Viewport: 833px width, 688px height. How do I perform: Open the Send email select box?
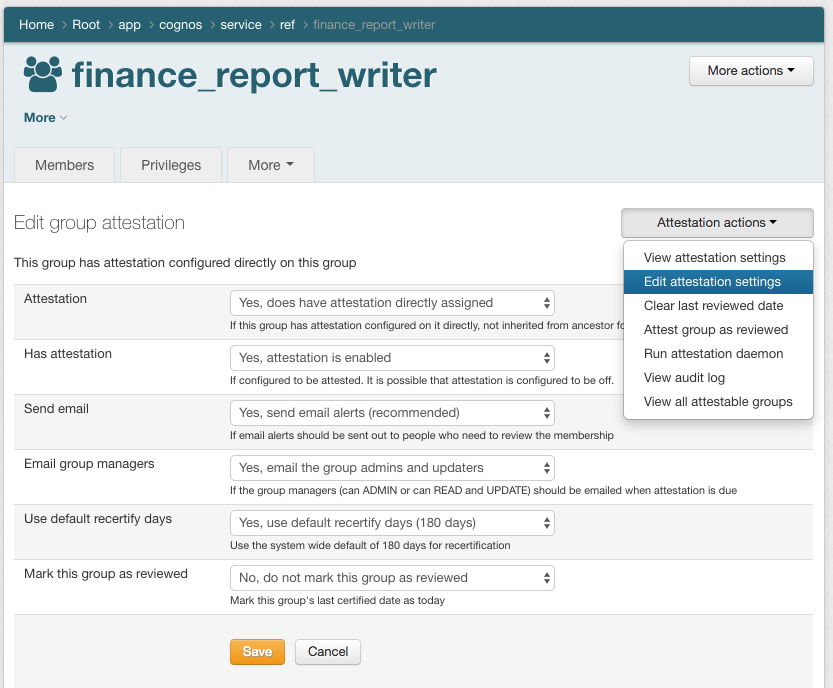(x=392, y=413)
